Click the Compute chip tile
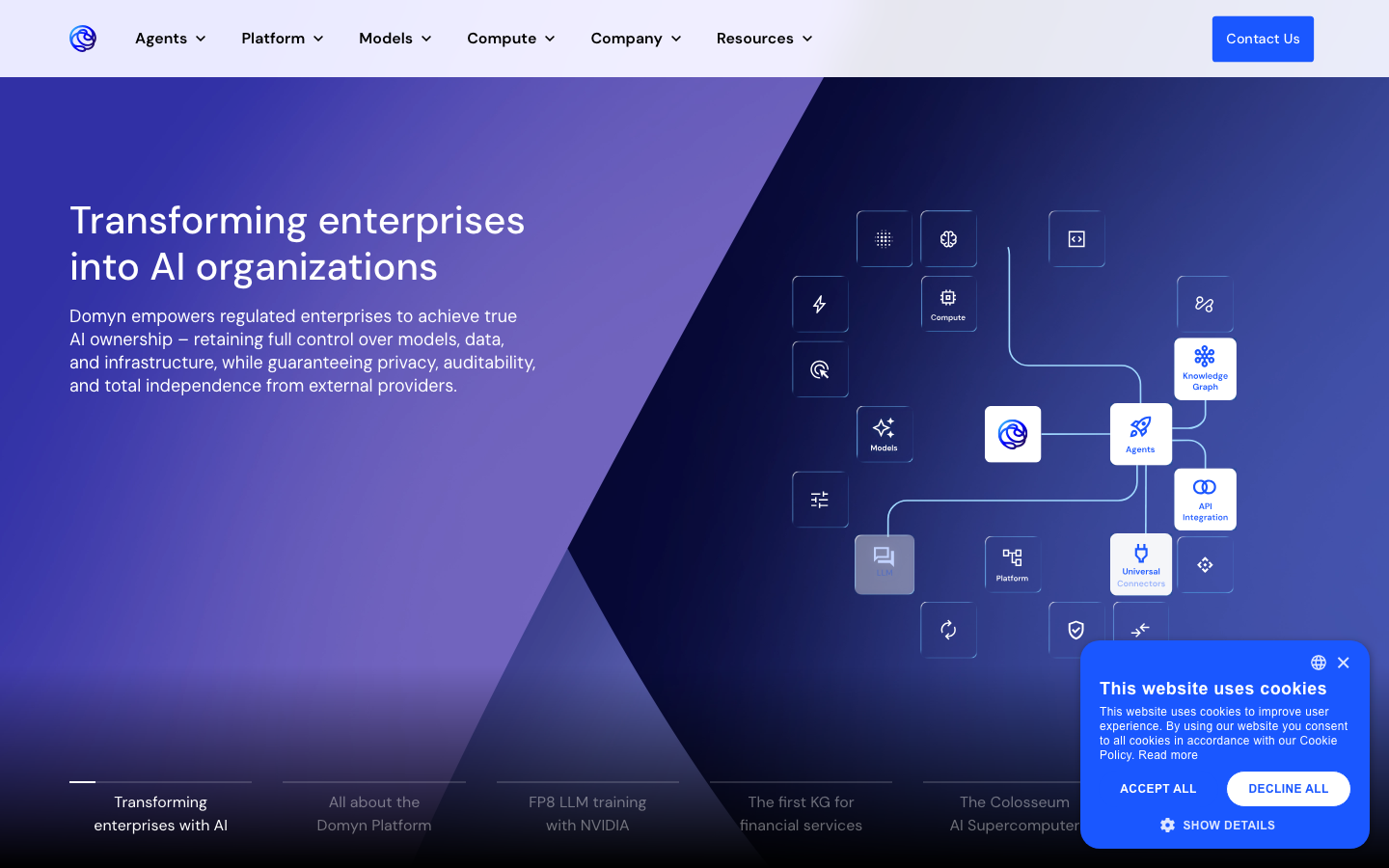Screen dimensions: 1389x868 point(948,304)
